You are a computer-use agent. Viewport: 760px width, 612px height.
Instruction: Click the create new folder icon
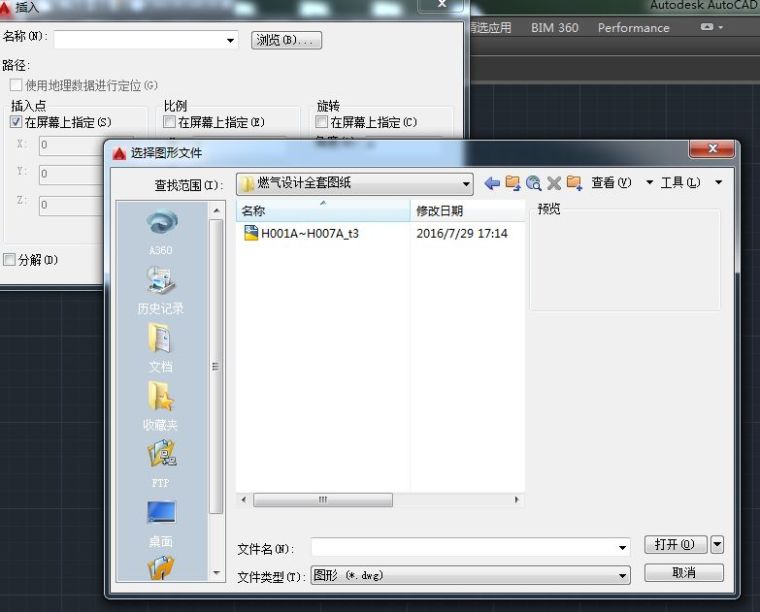pyautogui.click(x=574, y=183)
